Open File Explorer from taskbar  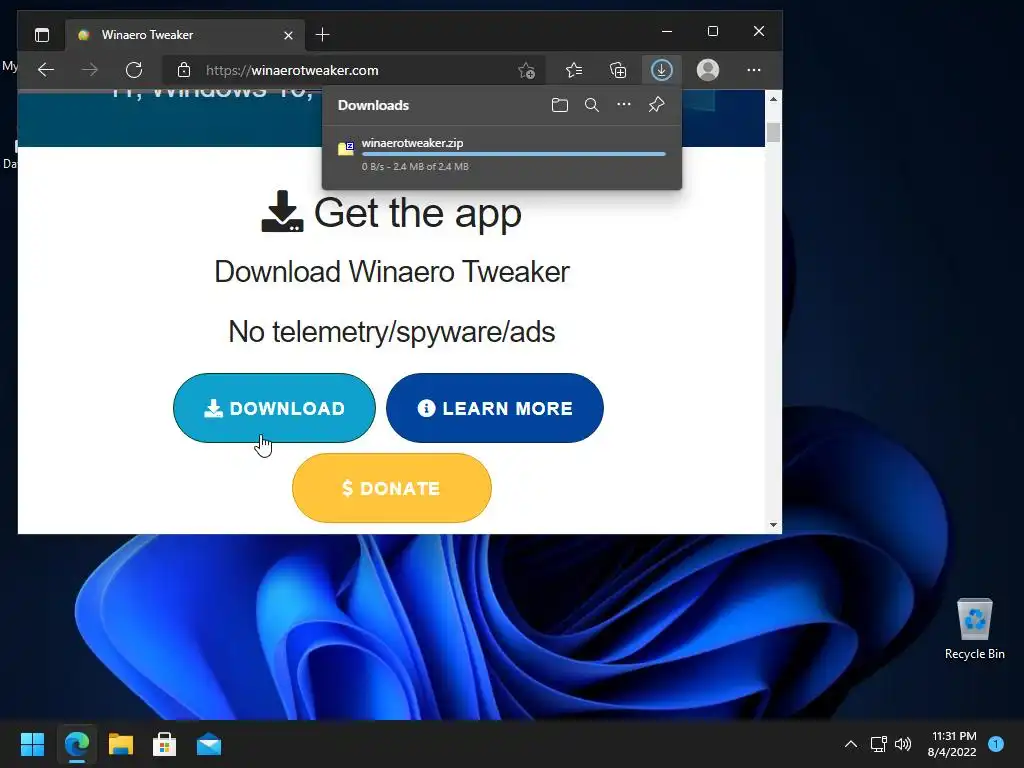[121, 744]
